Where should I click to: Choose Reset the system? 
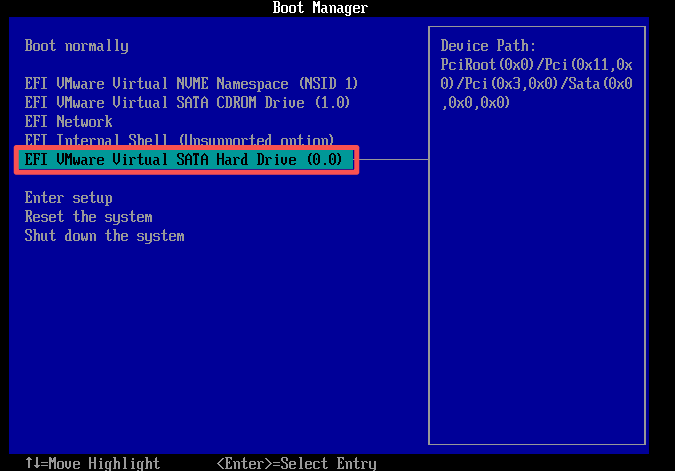click(x=88, y=217)
